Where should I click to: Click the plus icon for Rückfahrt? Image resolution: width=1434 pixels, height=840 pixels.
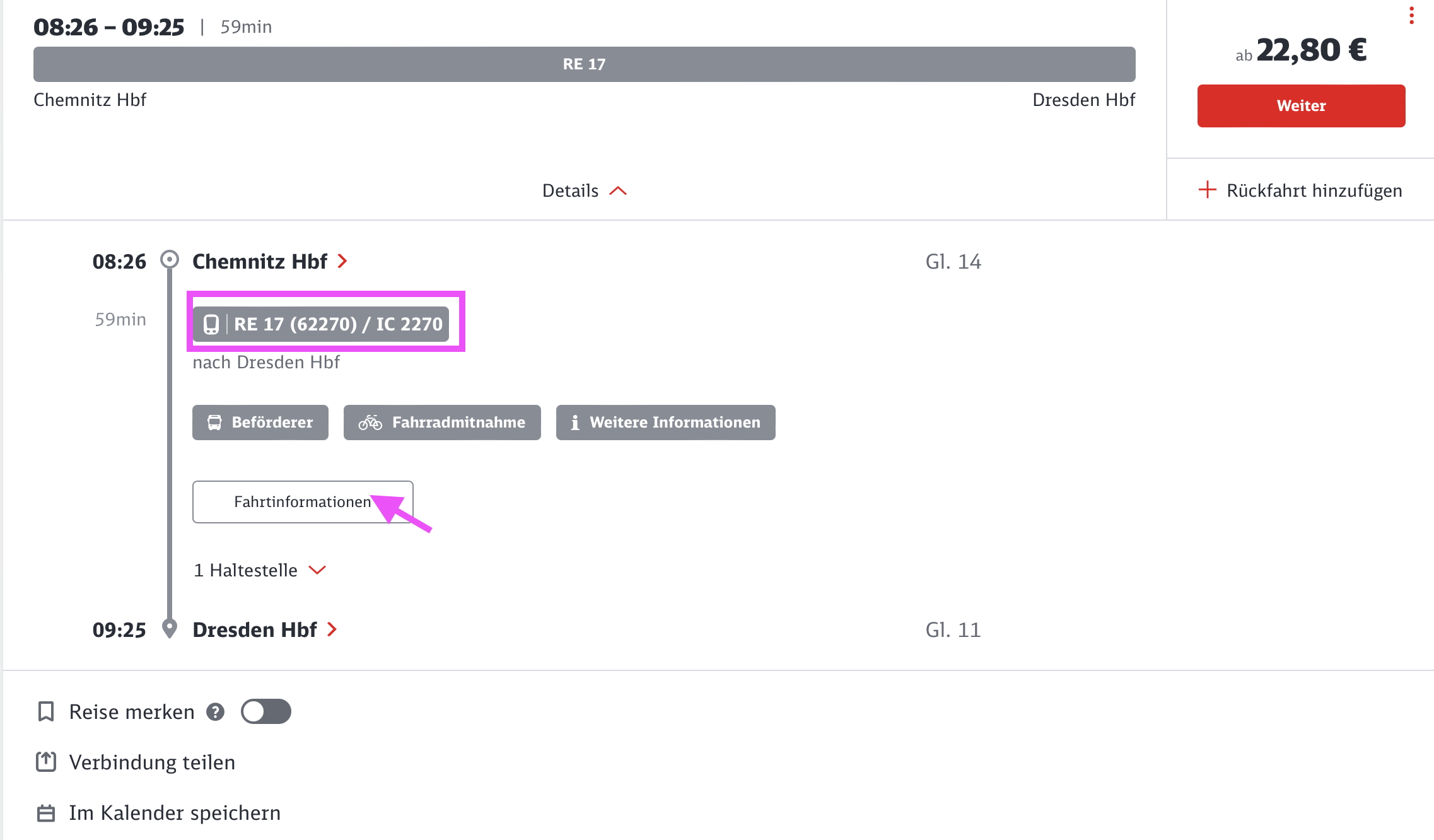(1207, 190)
